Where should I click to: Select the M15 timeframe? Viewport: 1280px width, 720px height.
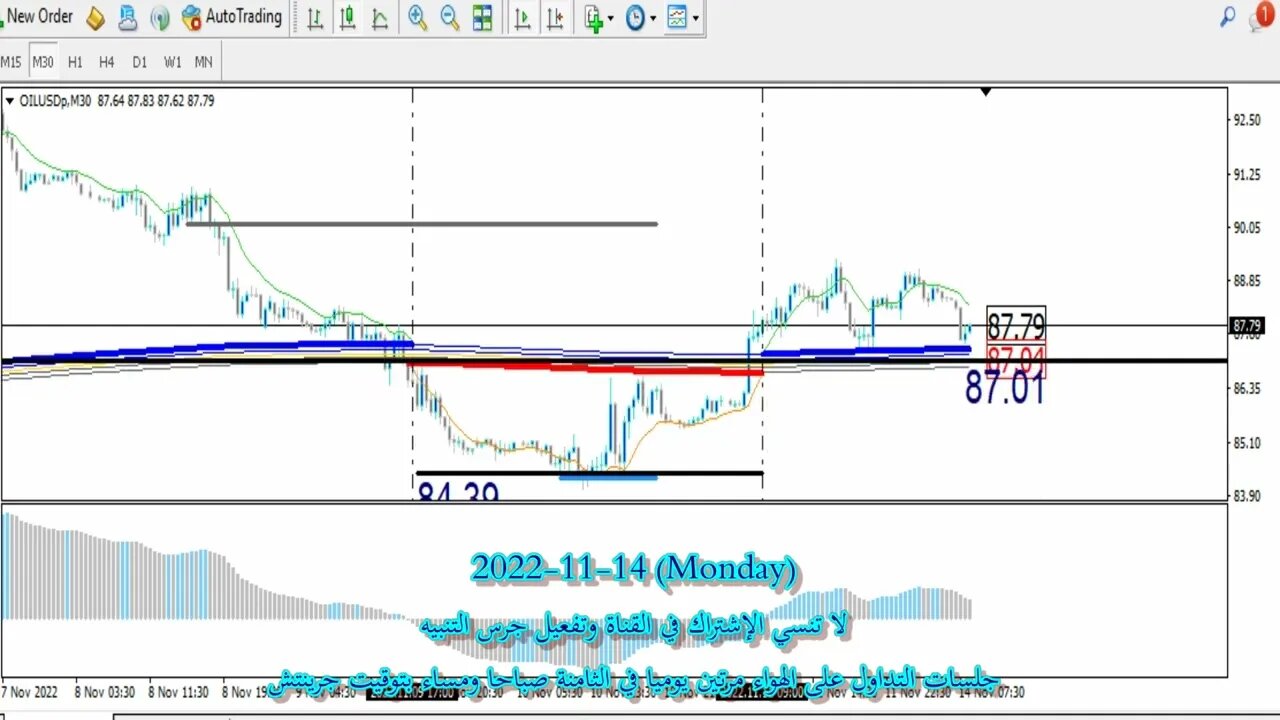11,62
